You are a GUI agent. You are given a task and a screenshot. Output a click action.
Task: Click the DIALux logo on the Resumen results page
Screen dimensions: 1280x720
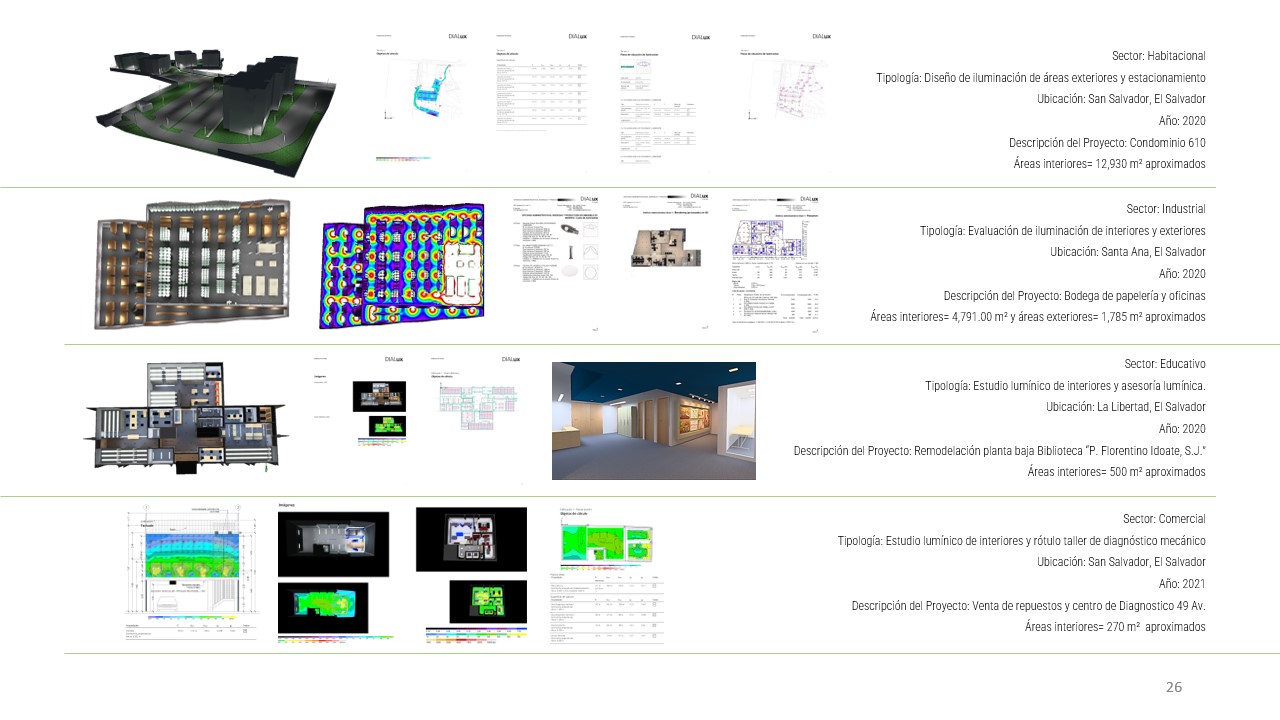pyautogui.click(x=809, y=198)
